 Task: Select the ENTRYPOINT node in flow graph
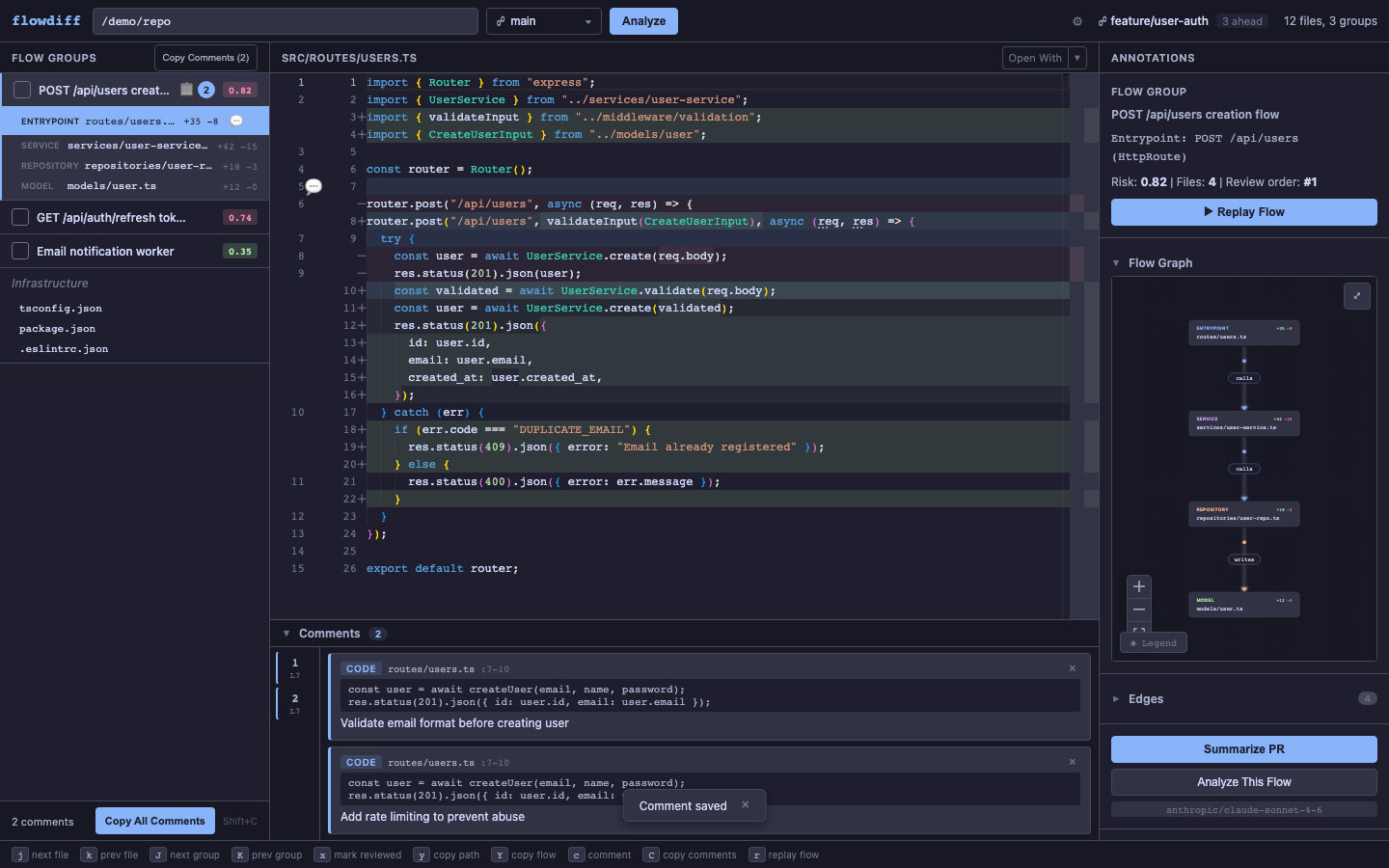pyautogui.click(x=1244, y=333)
